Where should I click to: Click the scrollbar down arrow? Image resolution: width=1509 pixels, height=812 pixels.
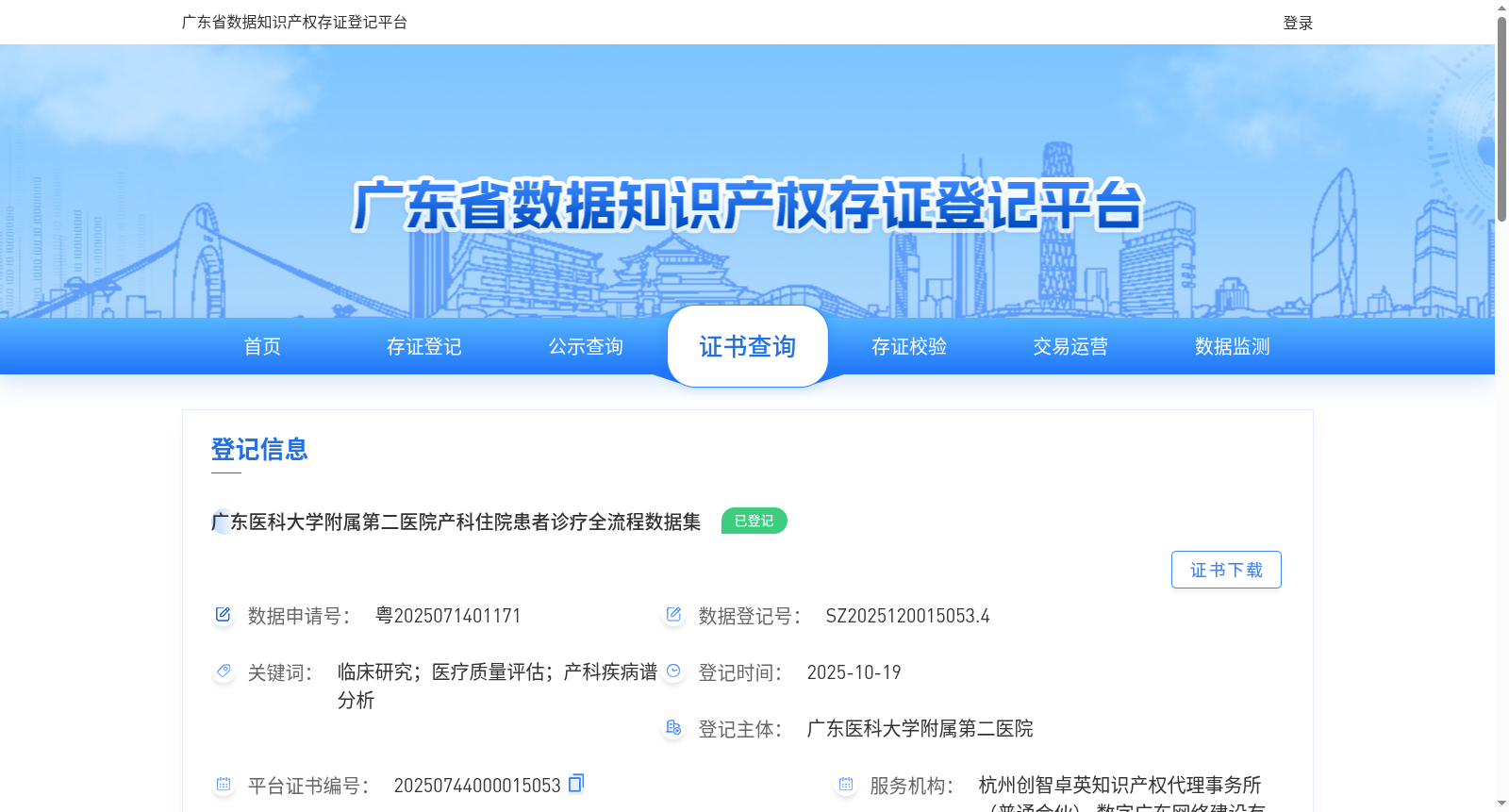click(x=1501, y=804)
